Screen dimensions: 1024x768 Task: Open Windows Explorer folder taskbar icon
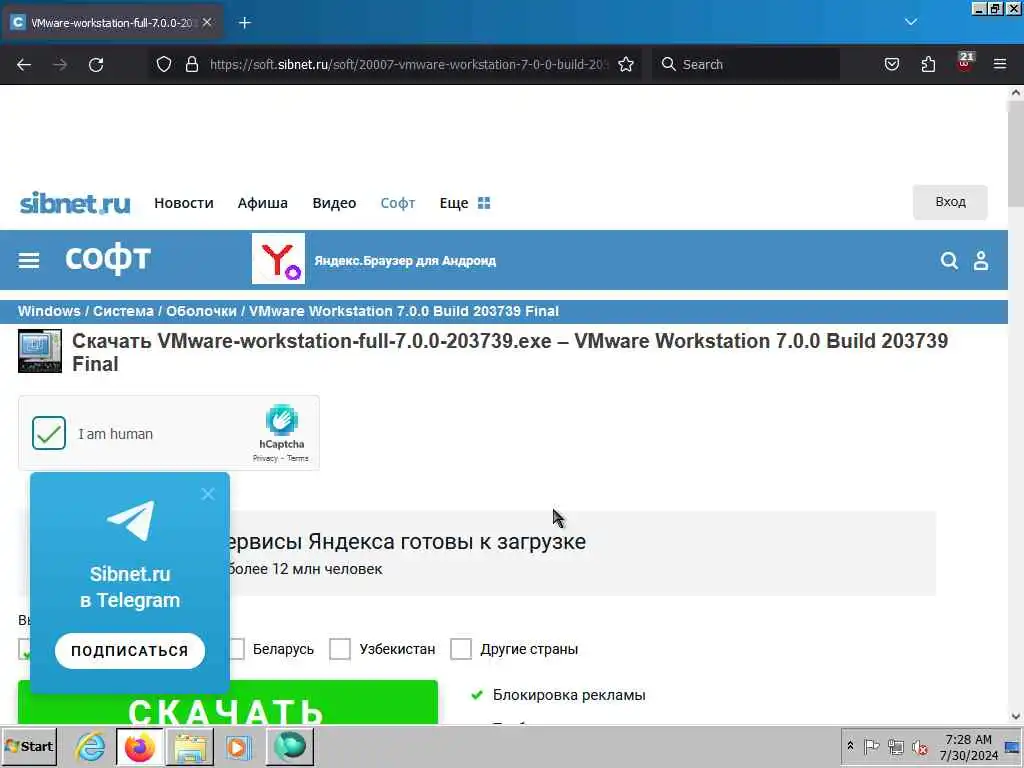click(x=189, y=746)
